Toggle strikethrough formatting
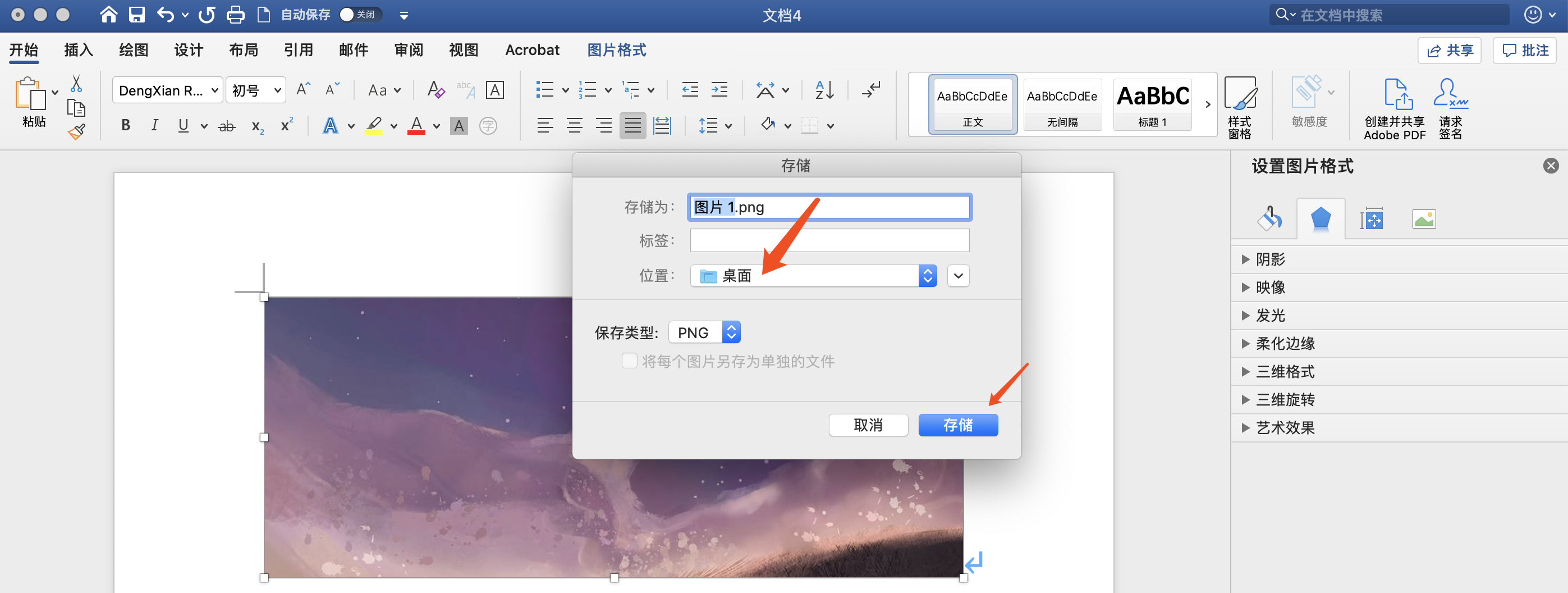1568x593 pixels. coord(226,126)
